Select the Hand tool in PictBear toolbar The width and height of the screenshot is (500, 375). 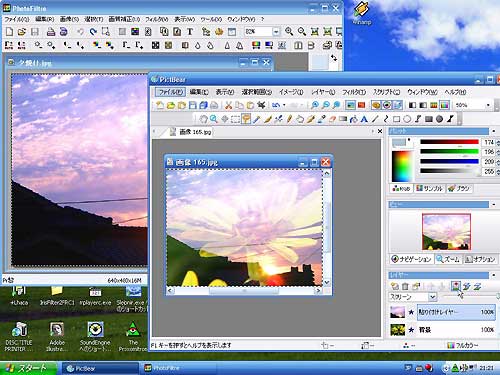click(x=203, y=119)
